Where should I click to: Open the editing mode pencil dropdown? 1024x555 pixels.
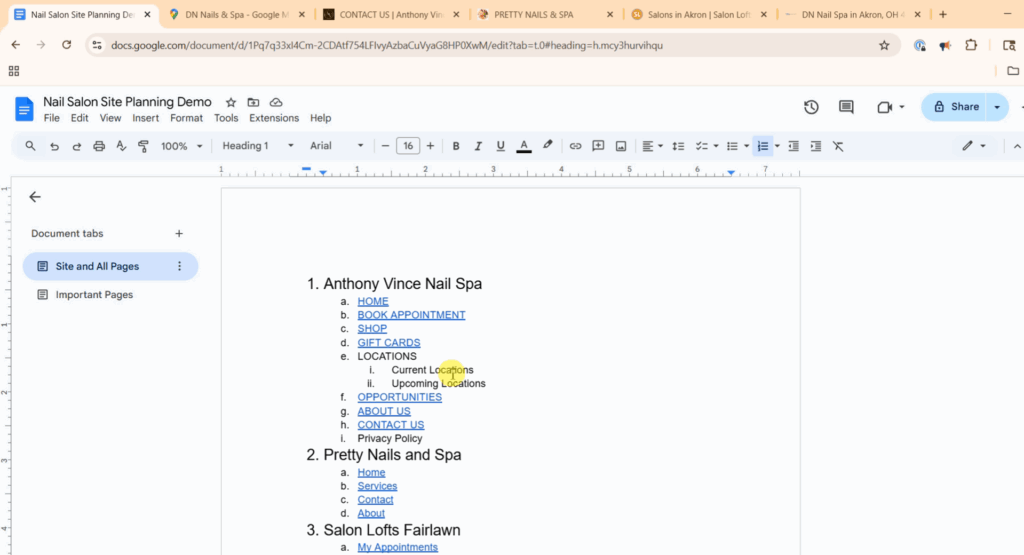click(x=973, y=146)
